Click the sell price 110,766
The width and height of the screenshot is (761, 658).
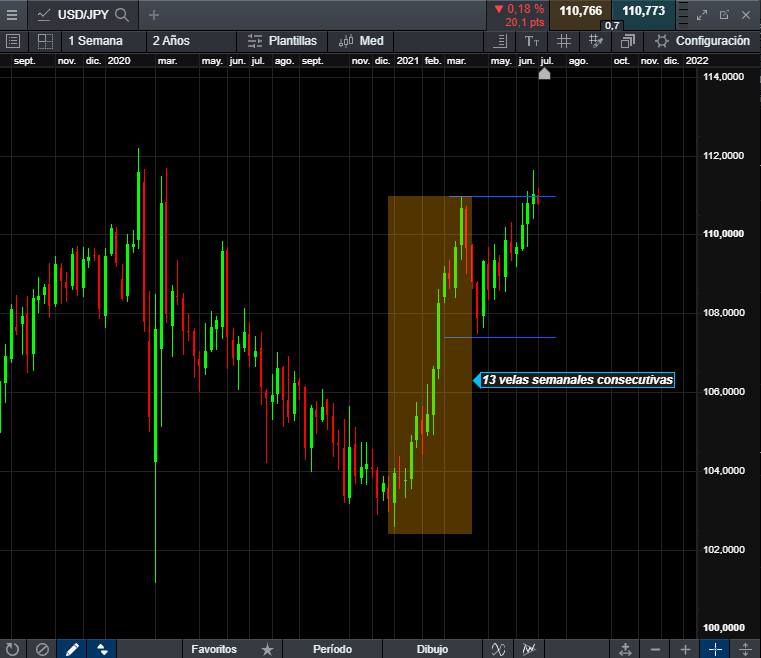click(x=580, y=12)
